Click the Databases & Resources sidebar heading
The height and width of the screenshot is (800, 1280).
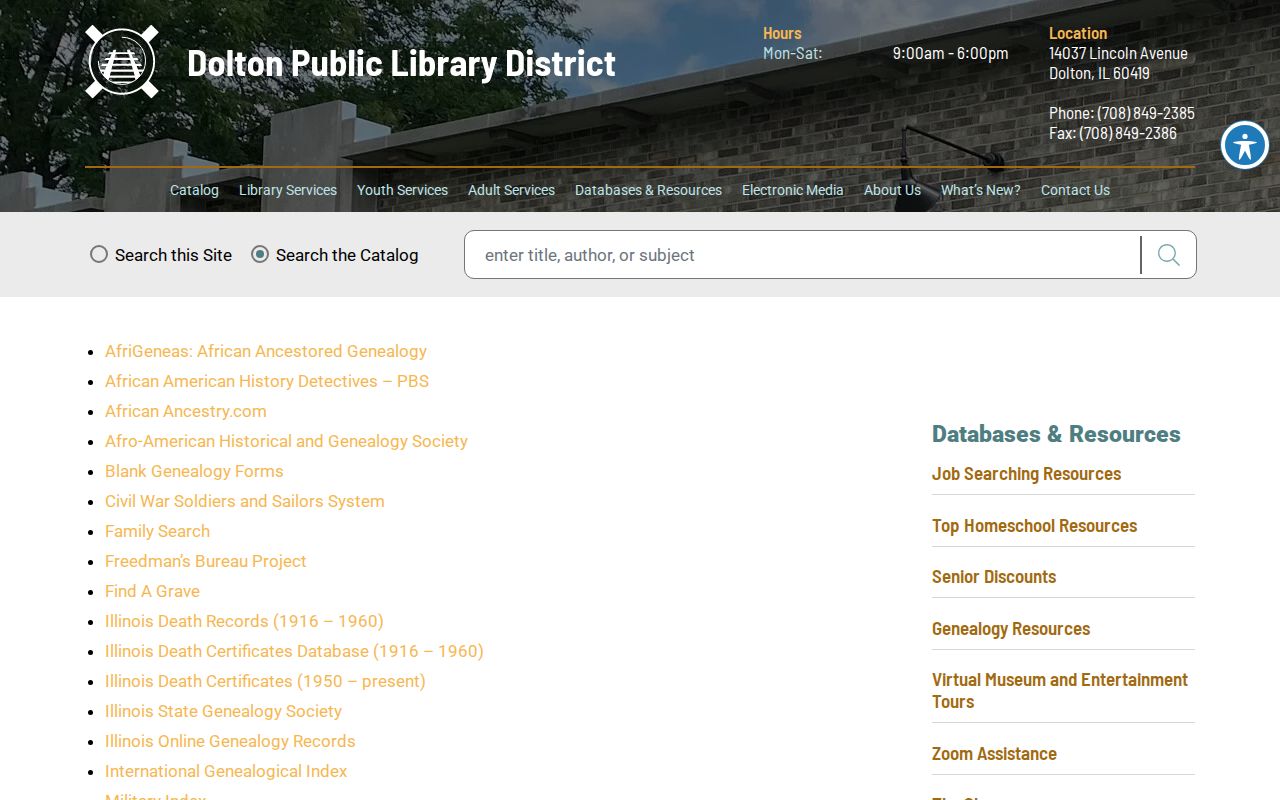click(x=1056, y=434)
